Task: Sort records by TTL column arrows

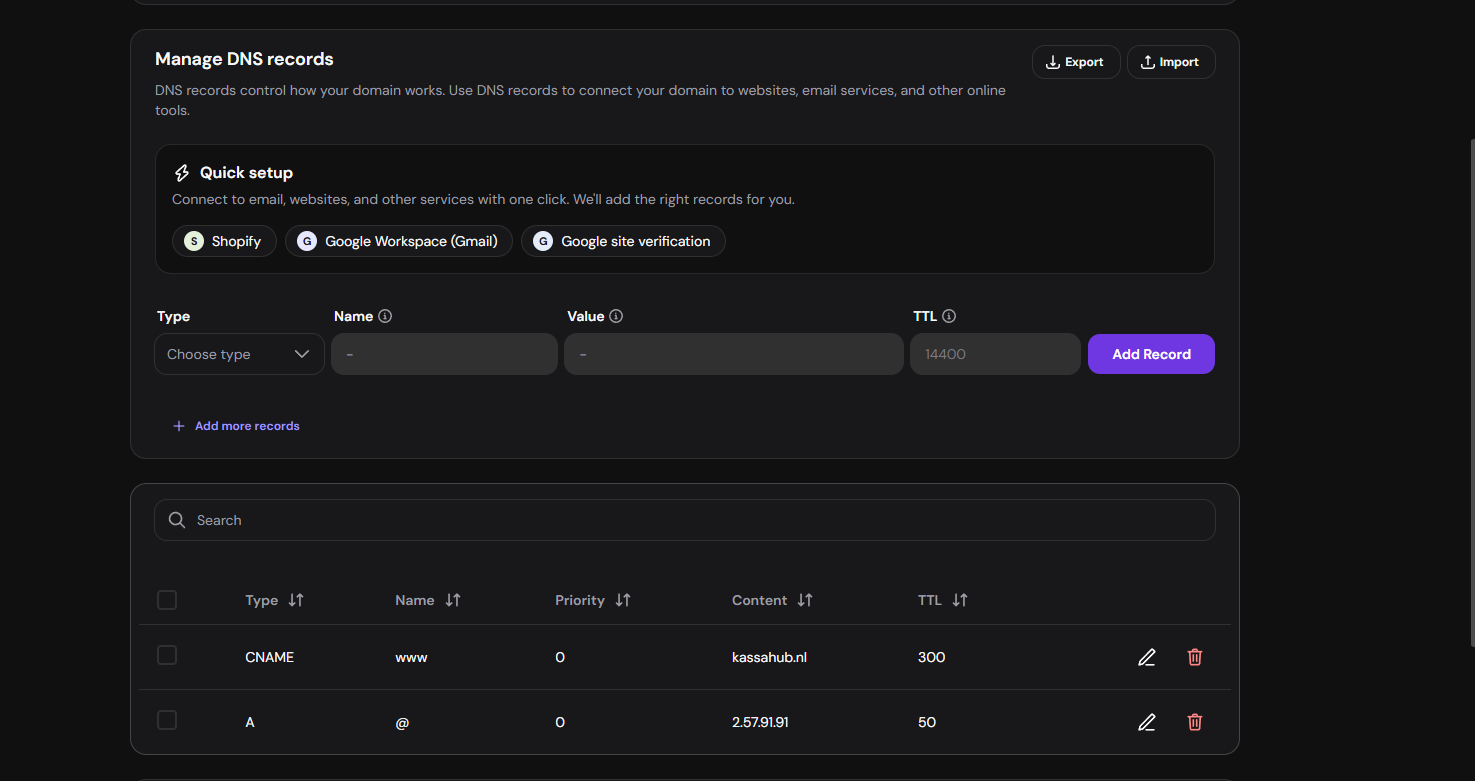Action: tap(960, 600)
